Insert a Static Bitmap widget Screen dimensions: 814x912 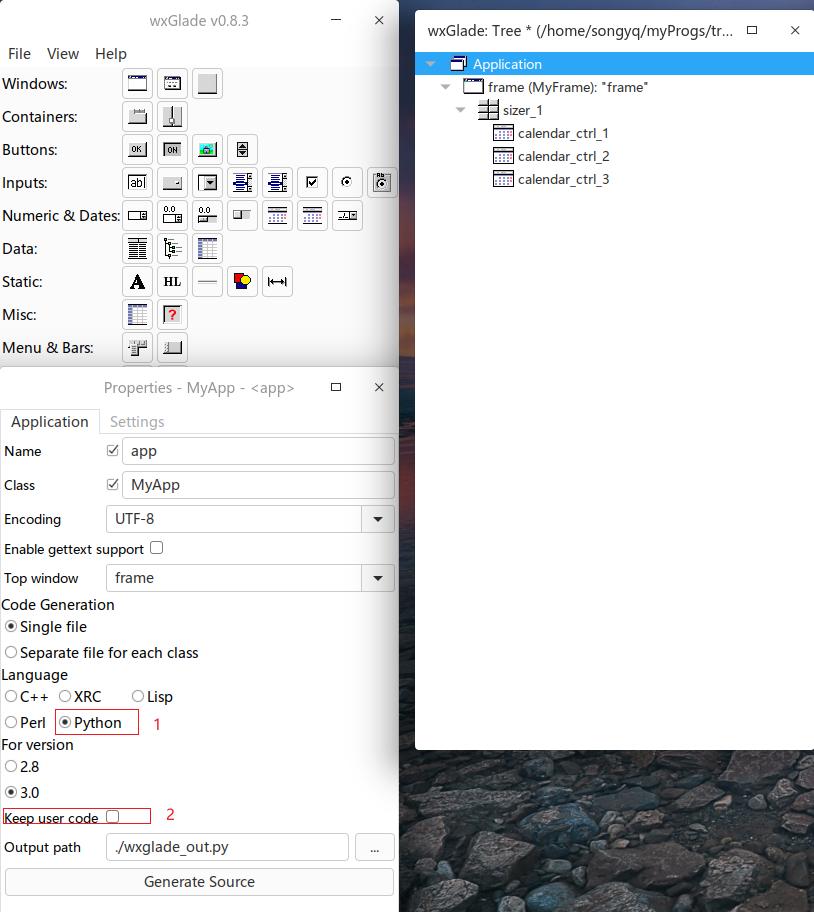[x=242, y=282]
